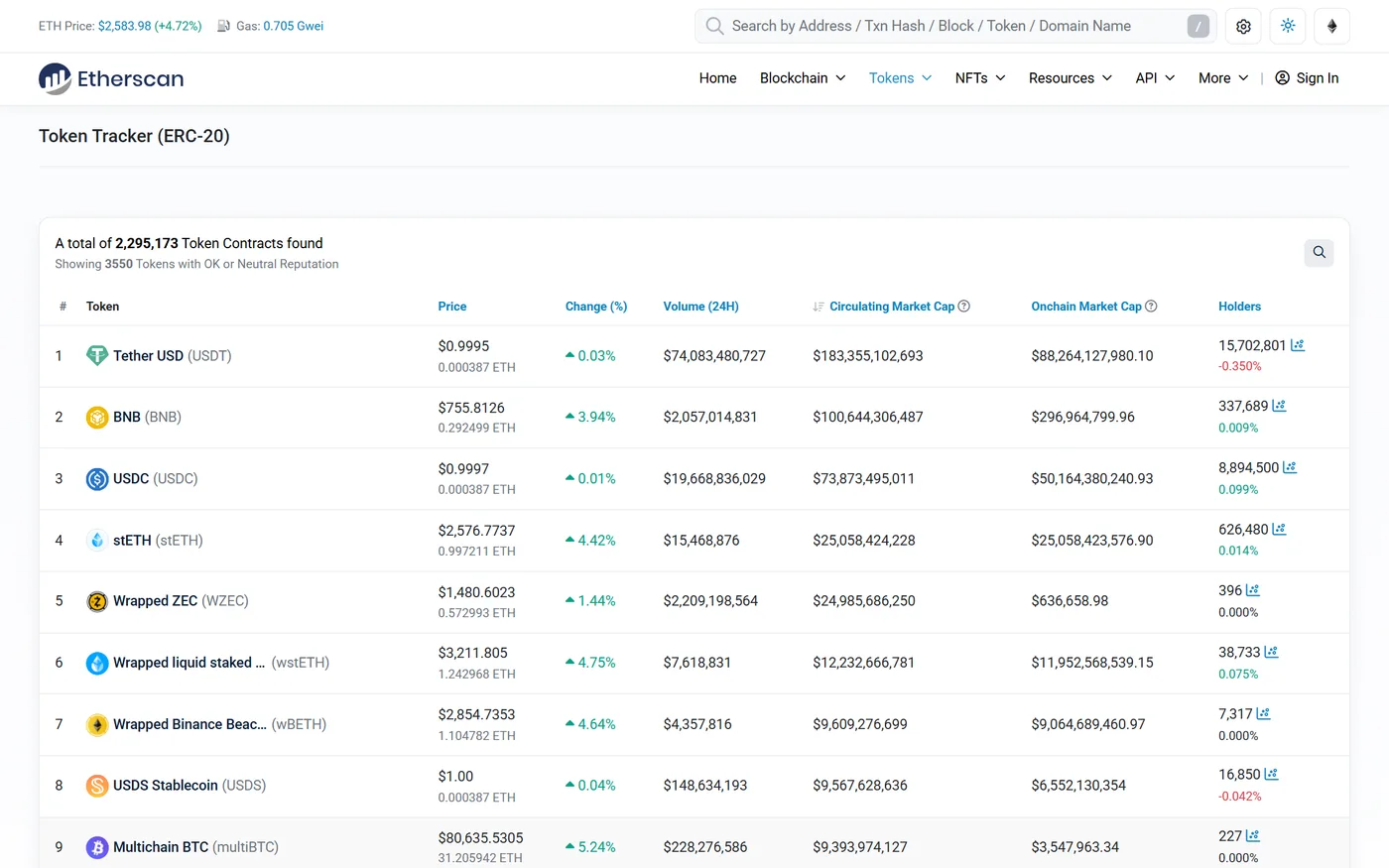This screenshot has width=1389, height=868.
Task: Click Wrapped ZEC price $1,480.6023
Action: pos(476,591)
